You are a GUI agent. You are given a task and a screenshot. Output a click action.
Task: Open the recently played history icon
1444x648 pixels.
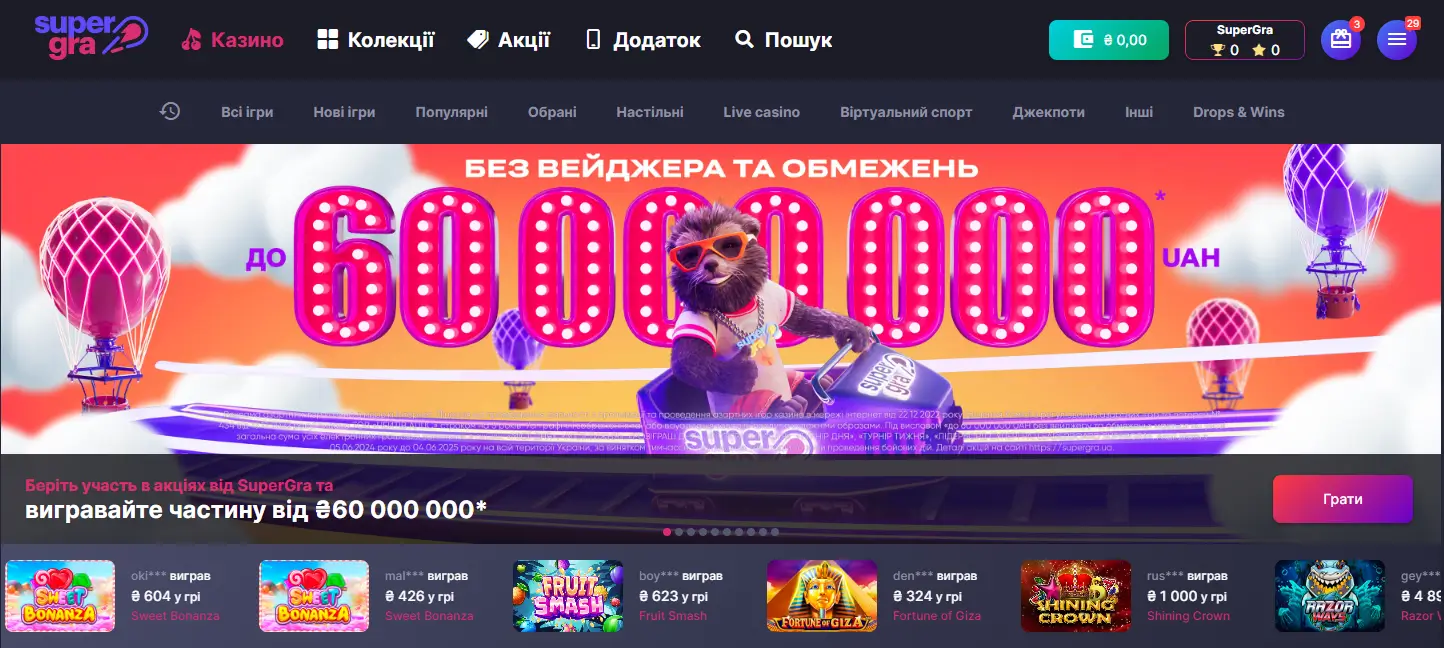[170, 112]
